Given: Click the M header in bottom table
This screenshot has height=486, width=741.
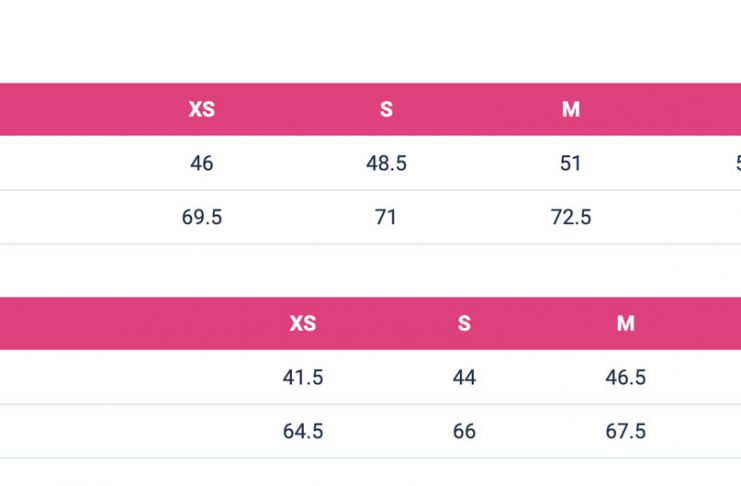Looking at the screenshot, I should tap(626, 323).
